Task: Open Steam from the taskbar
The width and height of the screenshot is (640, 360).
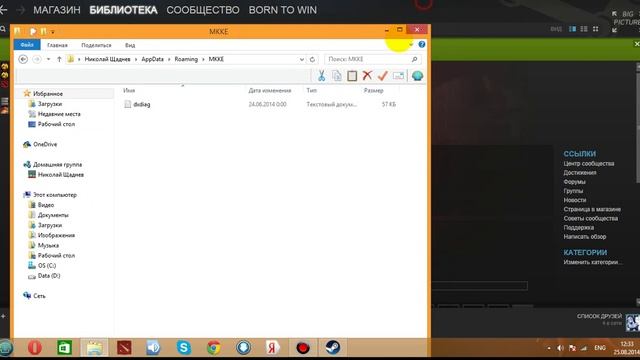Action: point(333,348)
